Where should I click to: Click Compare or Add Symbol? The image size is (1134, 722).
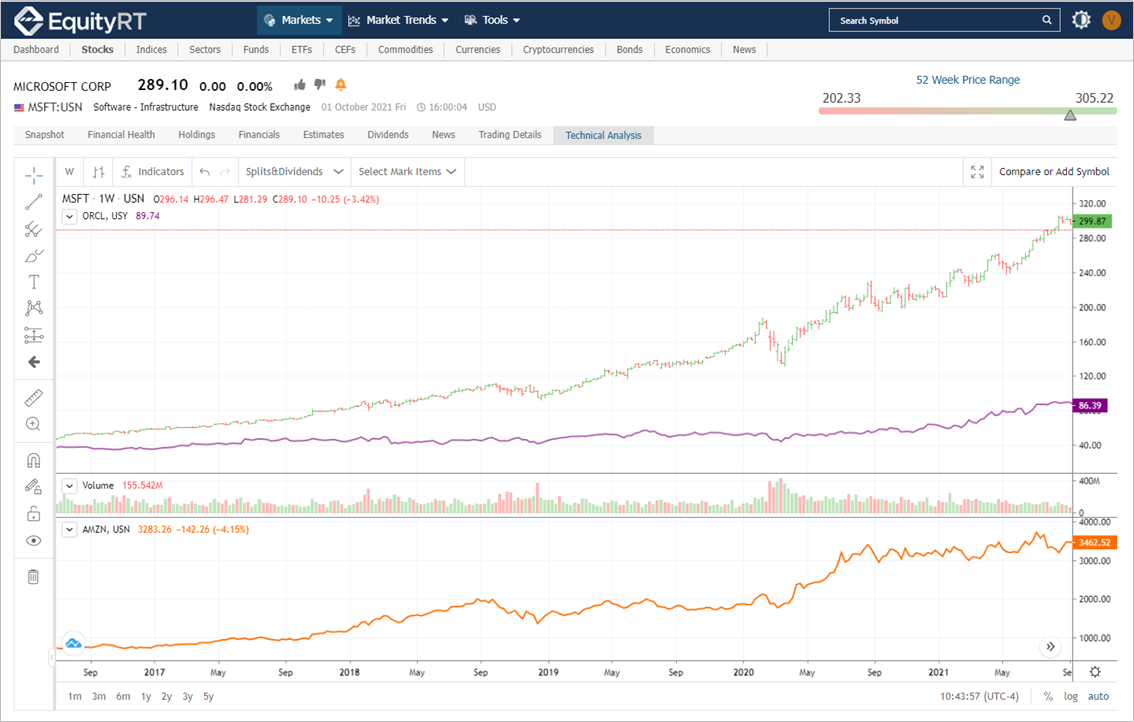tap(1054, 171)
